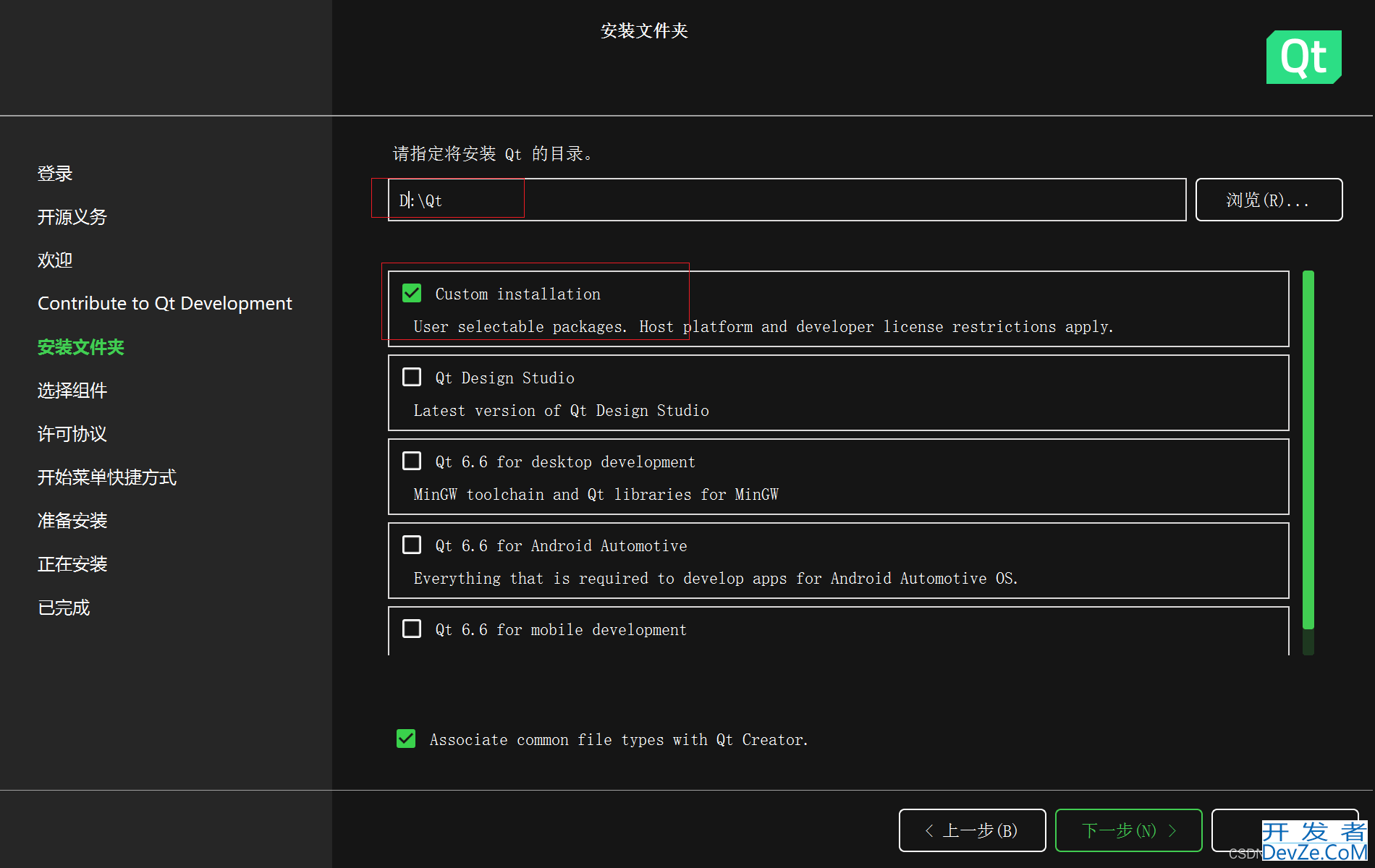
Task: Check the Qt Design Studio option
Action: 412,377
